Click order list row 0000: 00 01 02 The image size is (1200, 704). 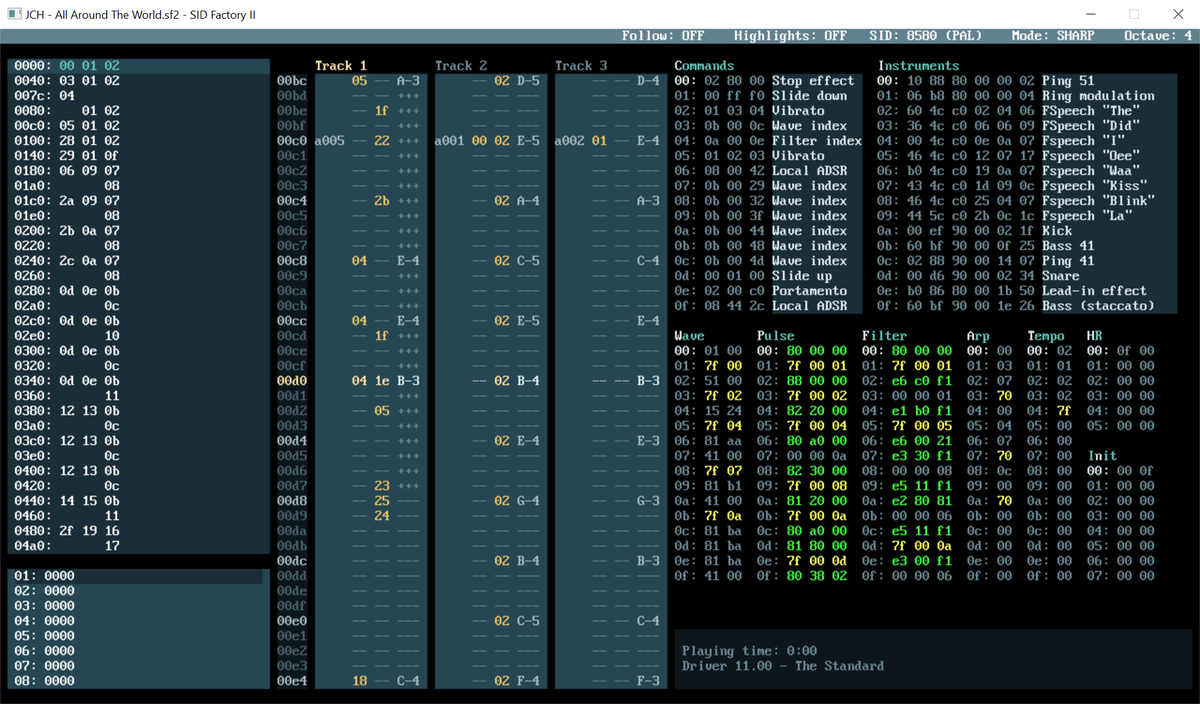139,66
